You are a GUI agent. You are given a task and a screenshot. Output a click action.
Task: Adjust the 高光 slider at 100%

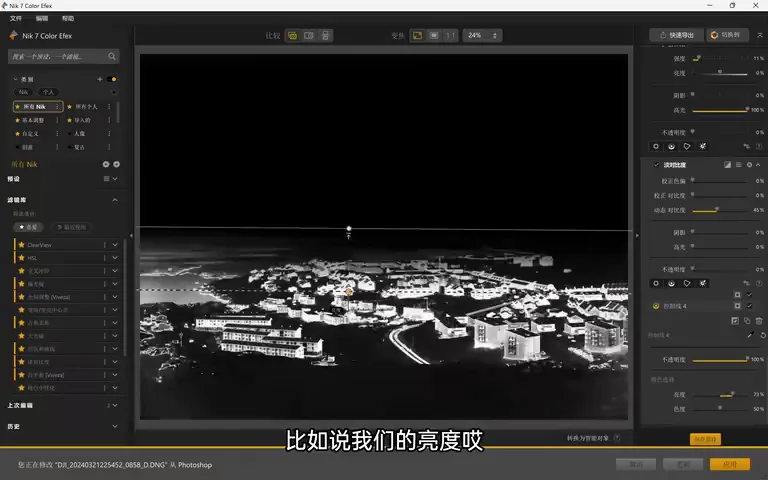coord(720,110)
